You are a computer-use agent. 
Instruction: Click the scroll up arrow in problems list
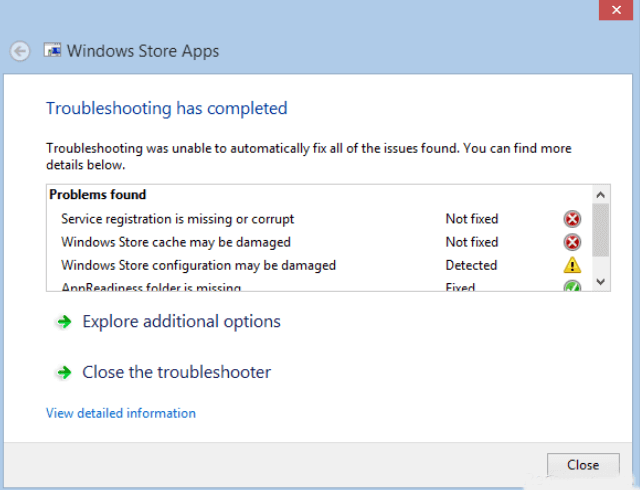coord(600,195)
